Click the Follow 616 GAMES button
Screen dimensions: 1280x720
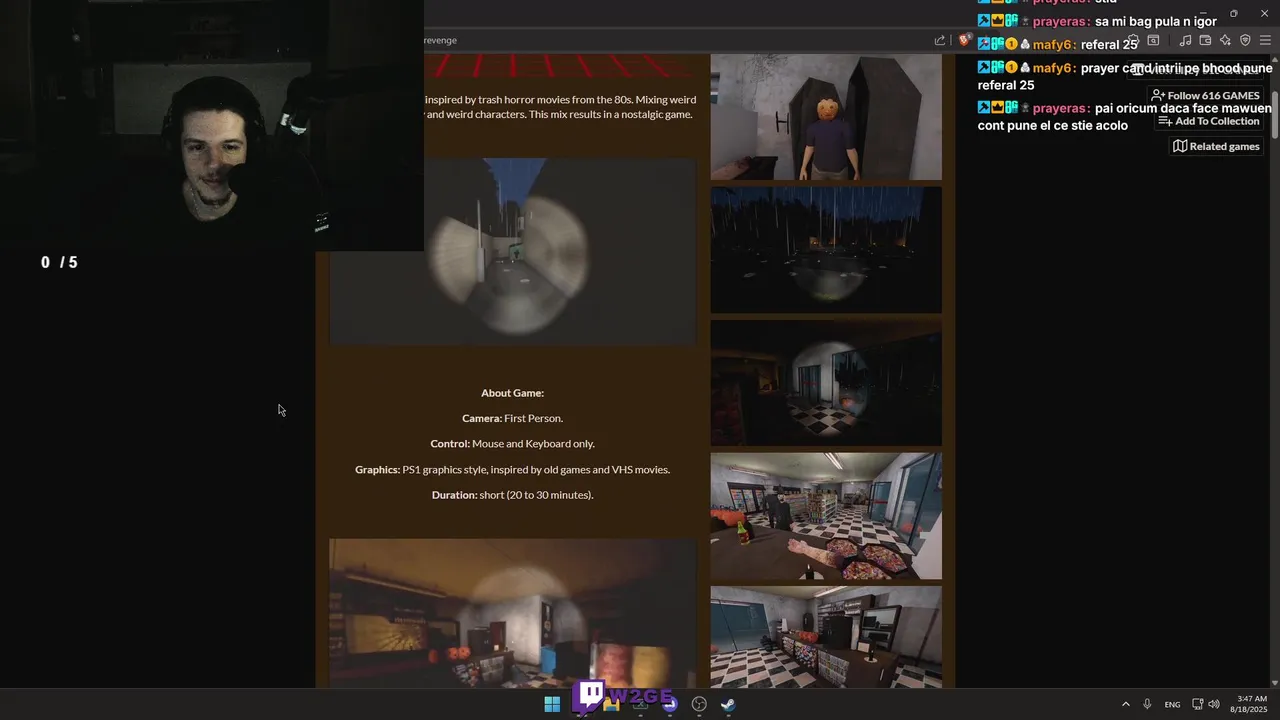(x=1205, y=95)
